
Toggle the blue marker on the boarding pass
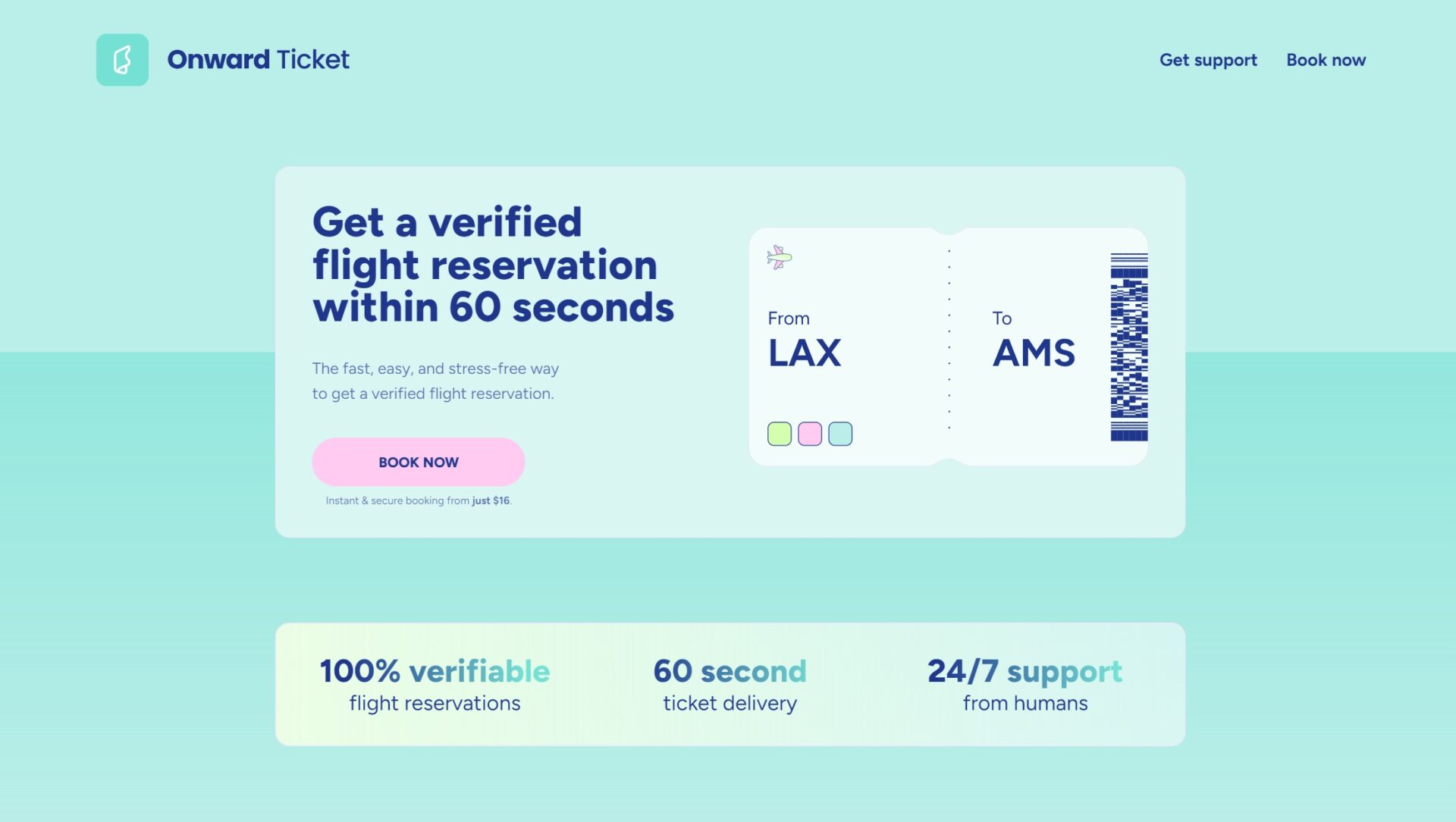coord(842,434)
